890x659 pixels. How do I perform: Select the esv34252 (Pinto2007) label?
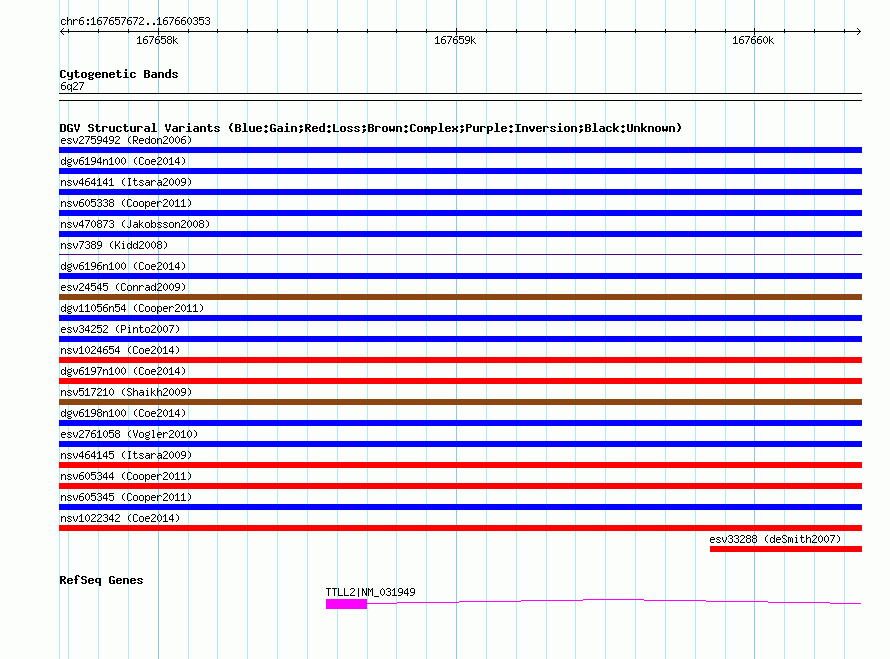coord(120,329)
